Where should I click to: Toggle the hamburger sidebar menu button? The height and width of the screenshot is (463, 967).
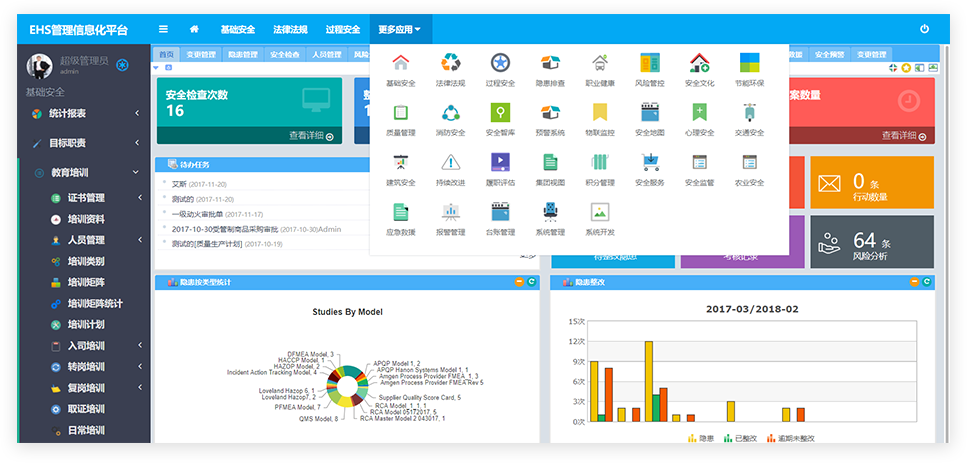click(163, 30)
